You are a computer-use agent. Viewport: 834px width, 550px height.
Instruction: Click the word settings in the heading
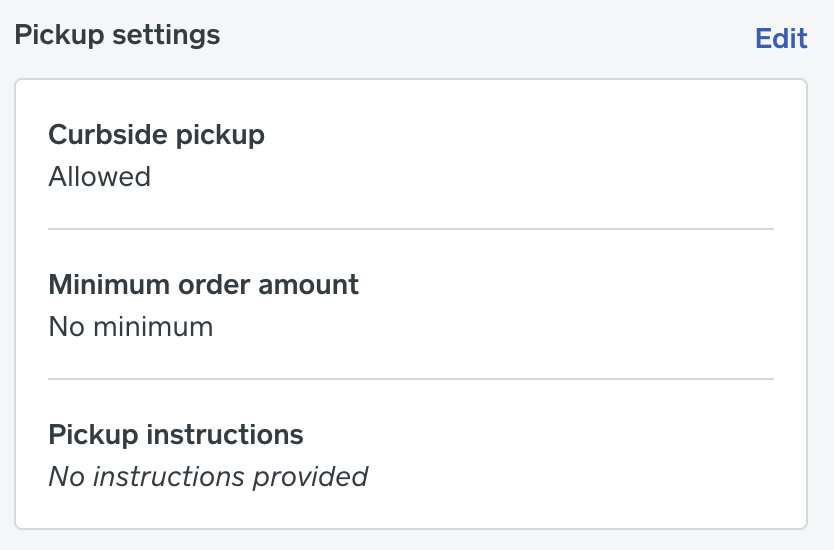(x=165, y=35)
